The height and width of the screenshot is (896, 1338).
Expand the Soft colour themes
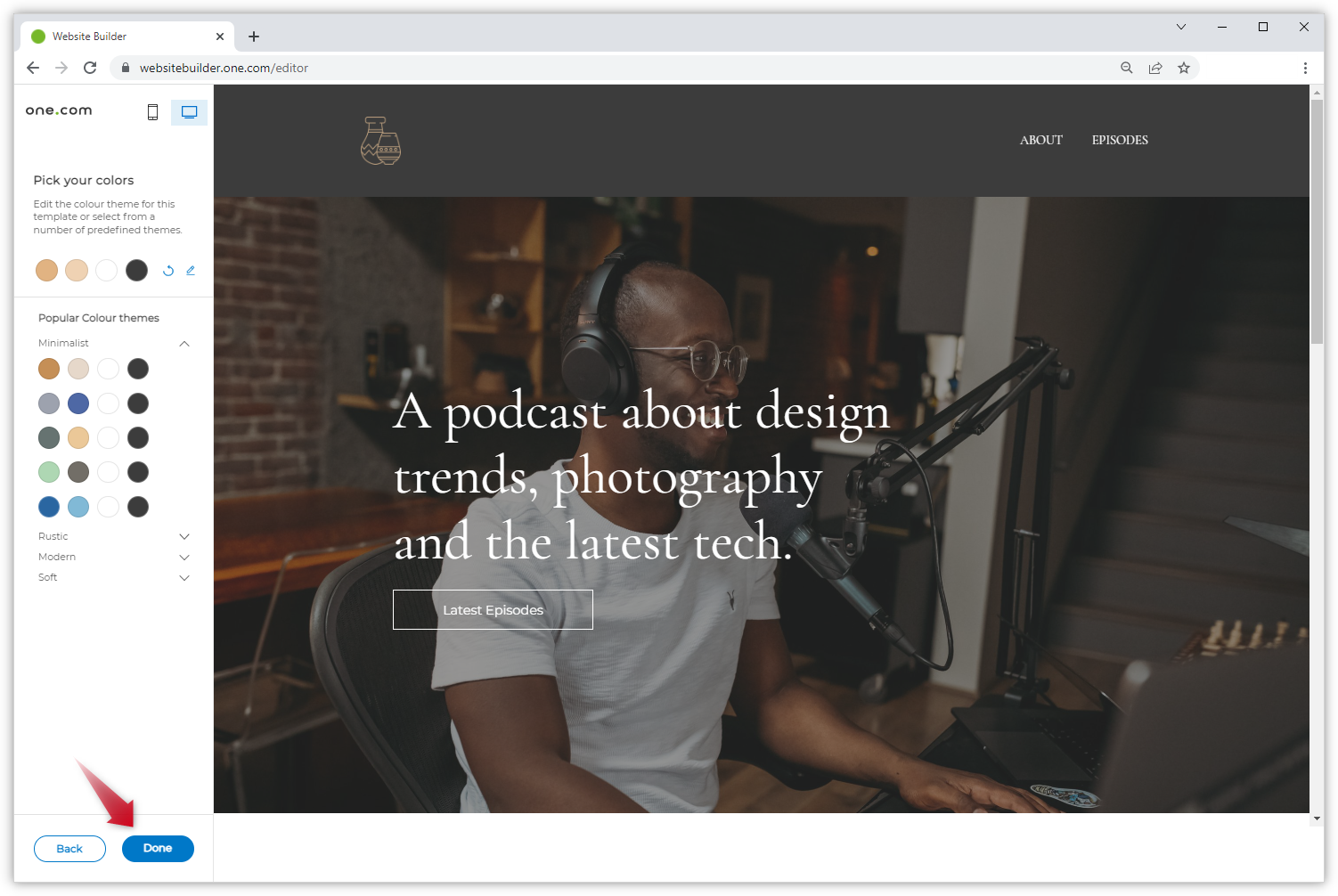(184, 577)
